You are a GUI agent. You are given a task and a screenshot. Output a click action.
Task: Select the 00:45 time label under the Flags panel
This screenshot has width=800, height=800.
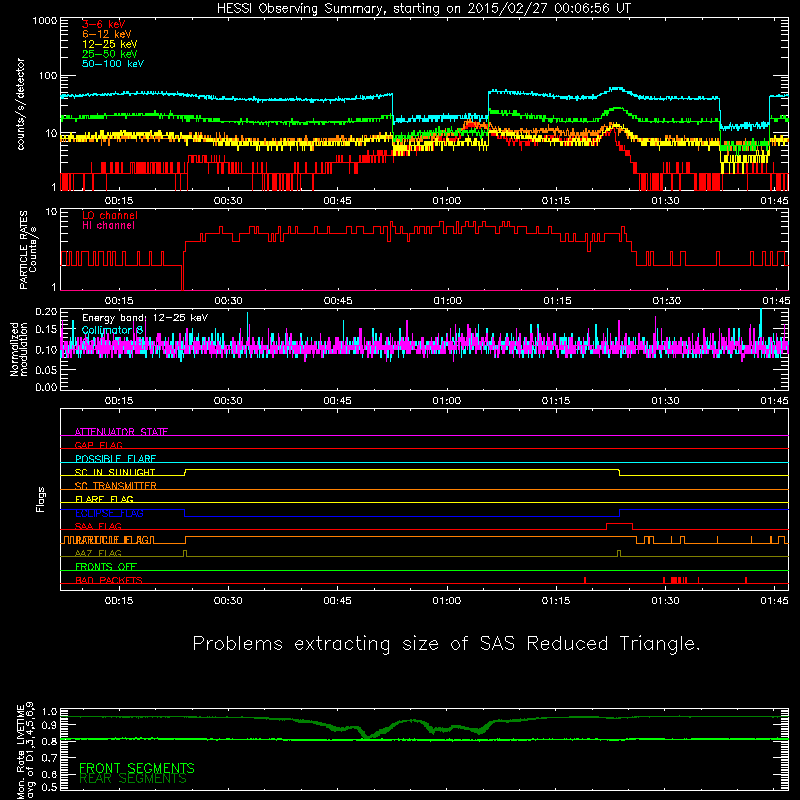337,601
